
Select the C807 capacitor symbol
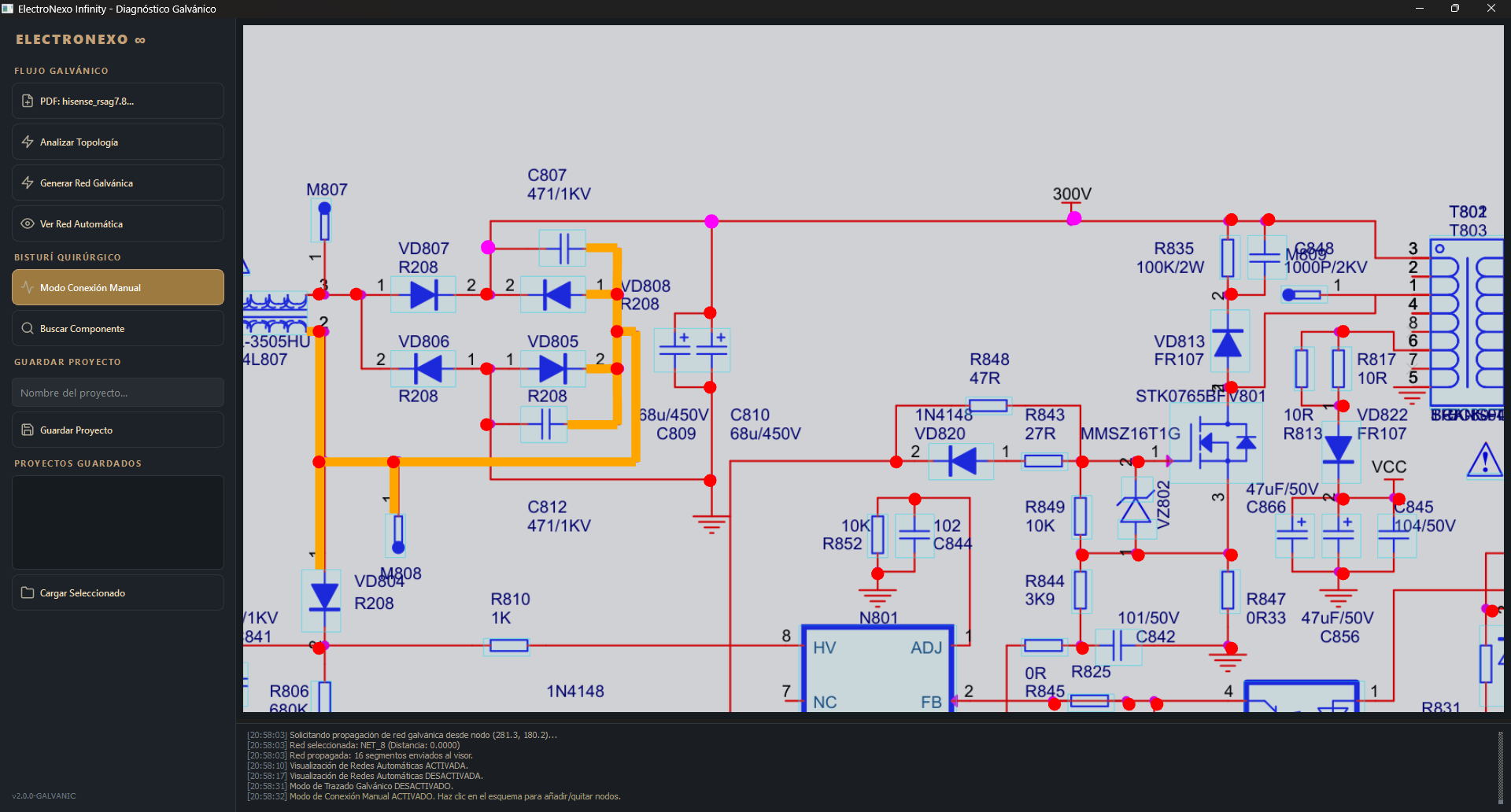[x=563, y=249]
